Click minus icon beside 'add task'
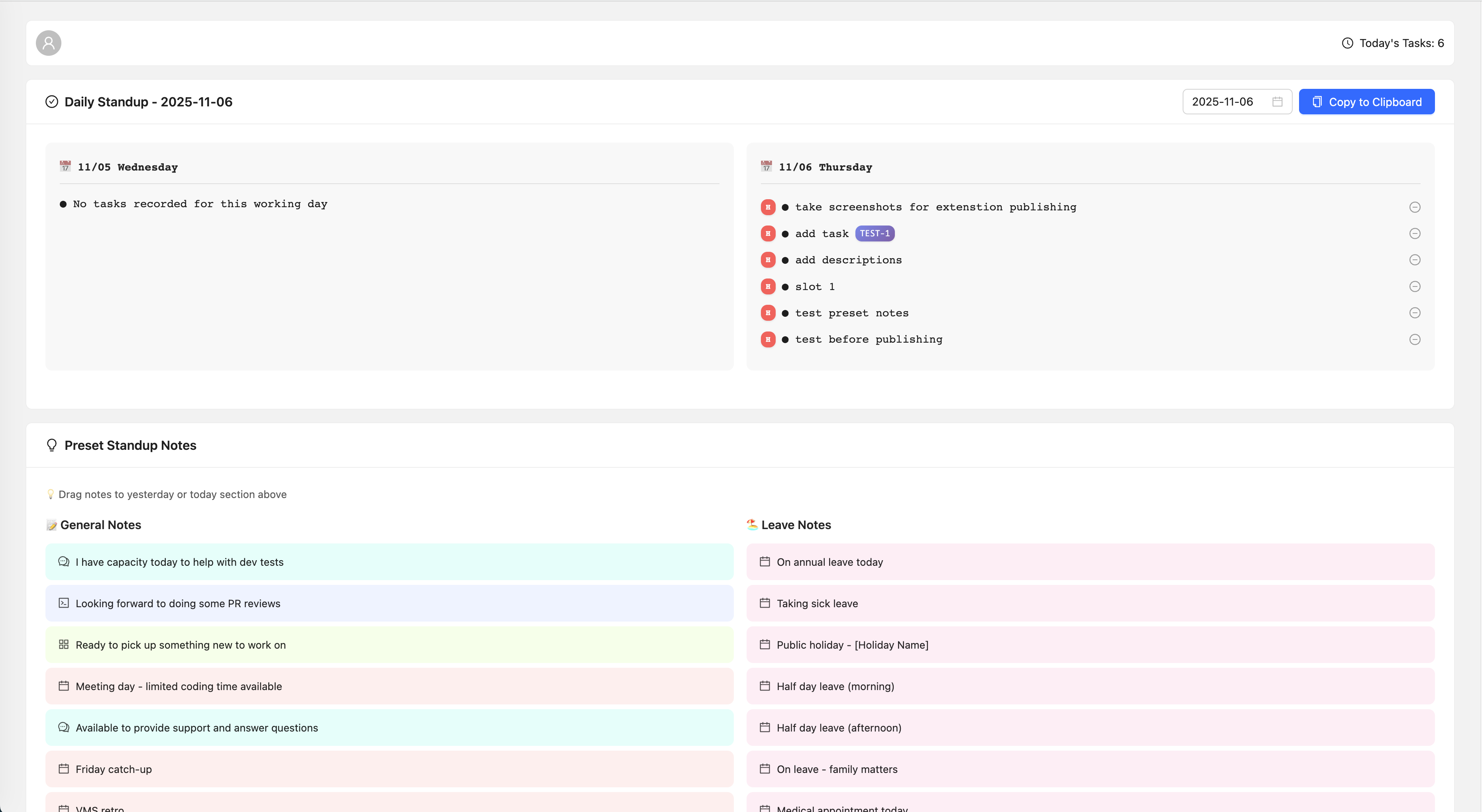Image resolution: width=1482 pixels, height=812 pixels. coord(1415,233)
